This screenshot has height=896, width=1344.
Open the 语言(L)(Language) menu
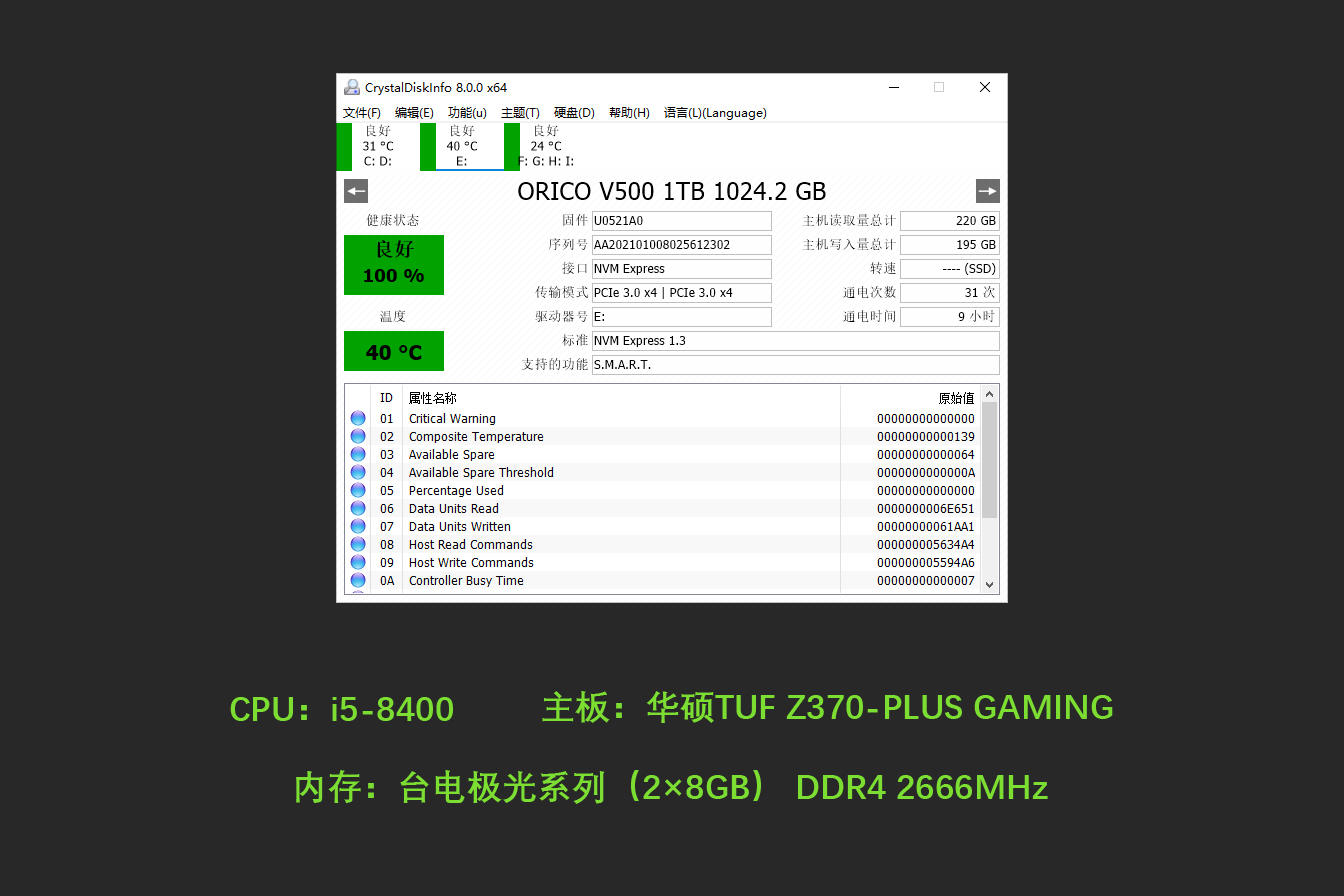tap(715, 113)
